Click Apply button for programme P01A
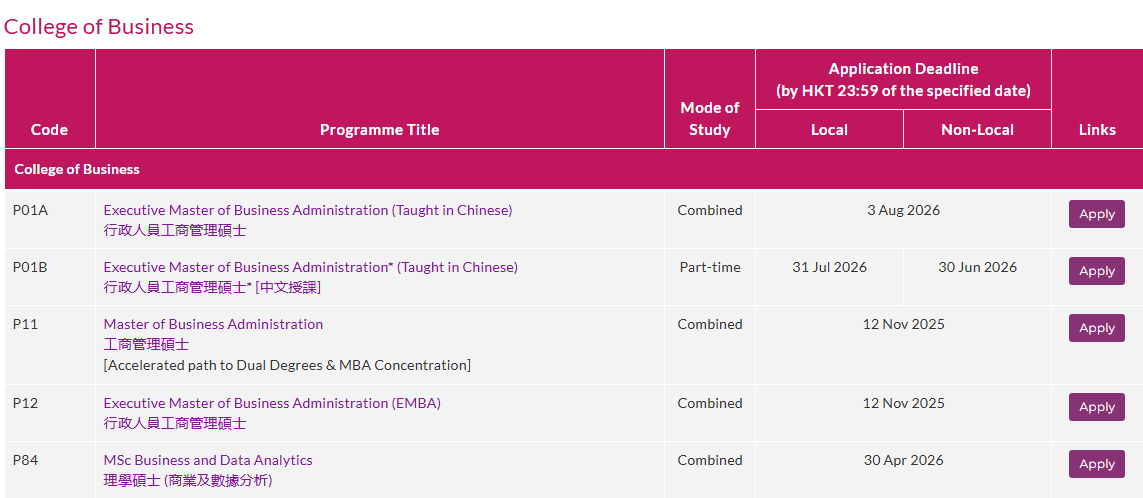Screen dimensions: 1143x498 coord(1096,214)
